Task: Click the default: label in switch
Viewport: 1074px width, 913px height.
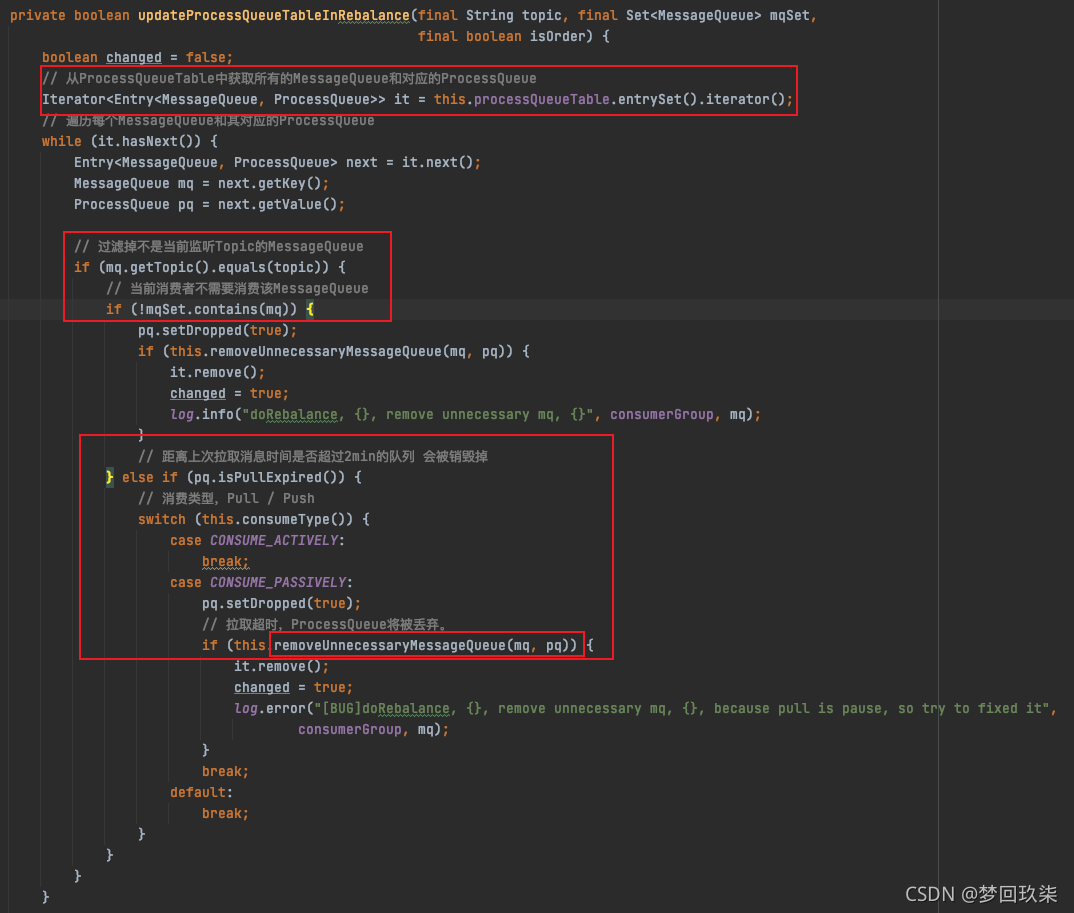Action: click(x=198, y=792)
